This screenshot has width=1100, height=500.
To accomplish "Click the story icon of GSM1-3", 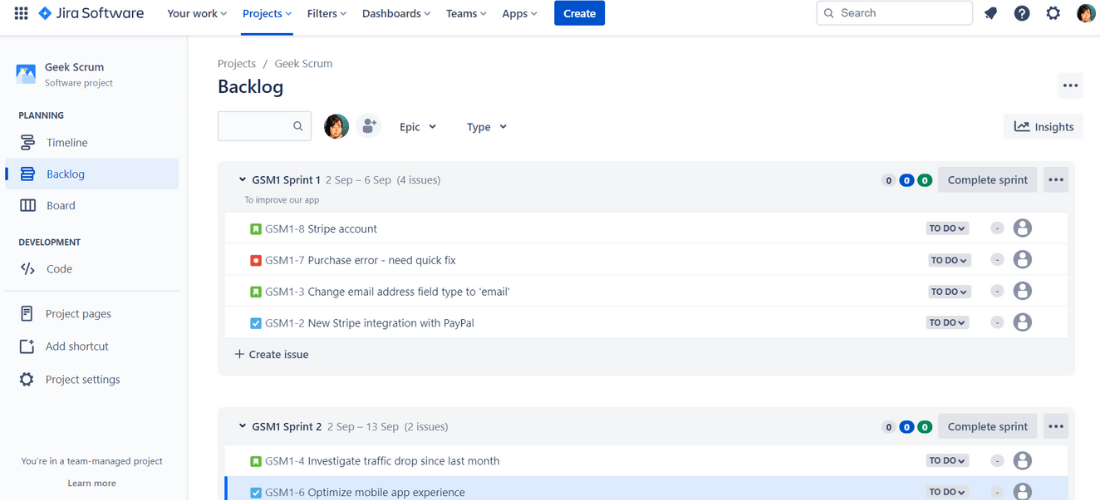I will (256, 292).
